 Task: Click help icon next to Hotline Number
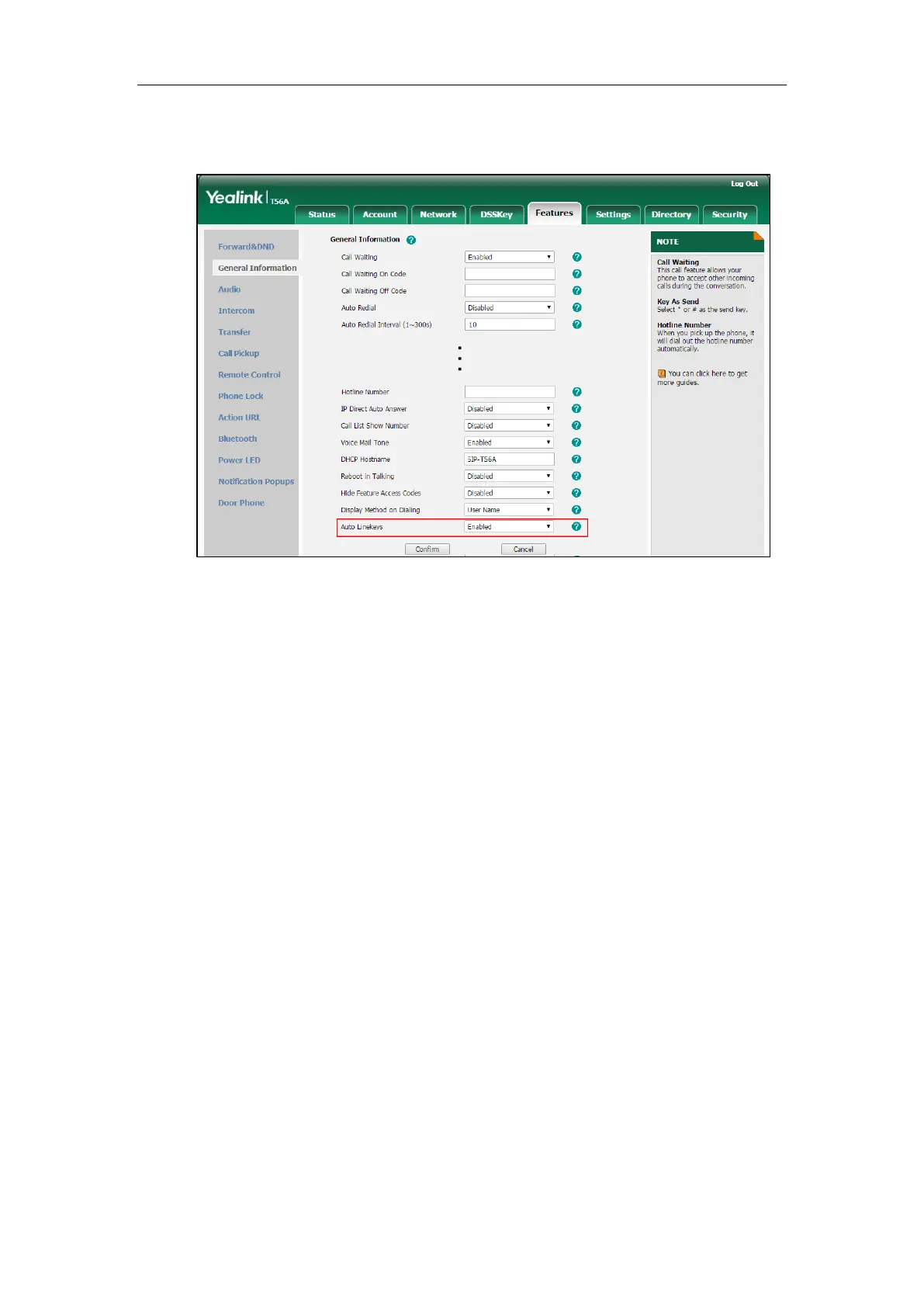pyautogui.click(x=576, y=392)
